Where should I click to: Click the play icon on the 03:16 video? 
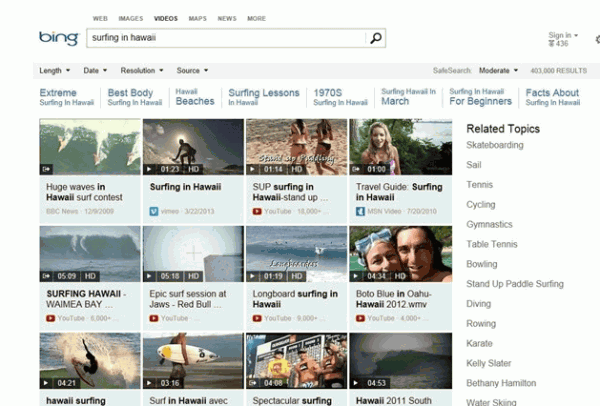pyautogui.click(x=149, y=383)
